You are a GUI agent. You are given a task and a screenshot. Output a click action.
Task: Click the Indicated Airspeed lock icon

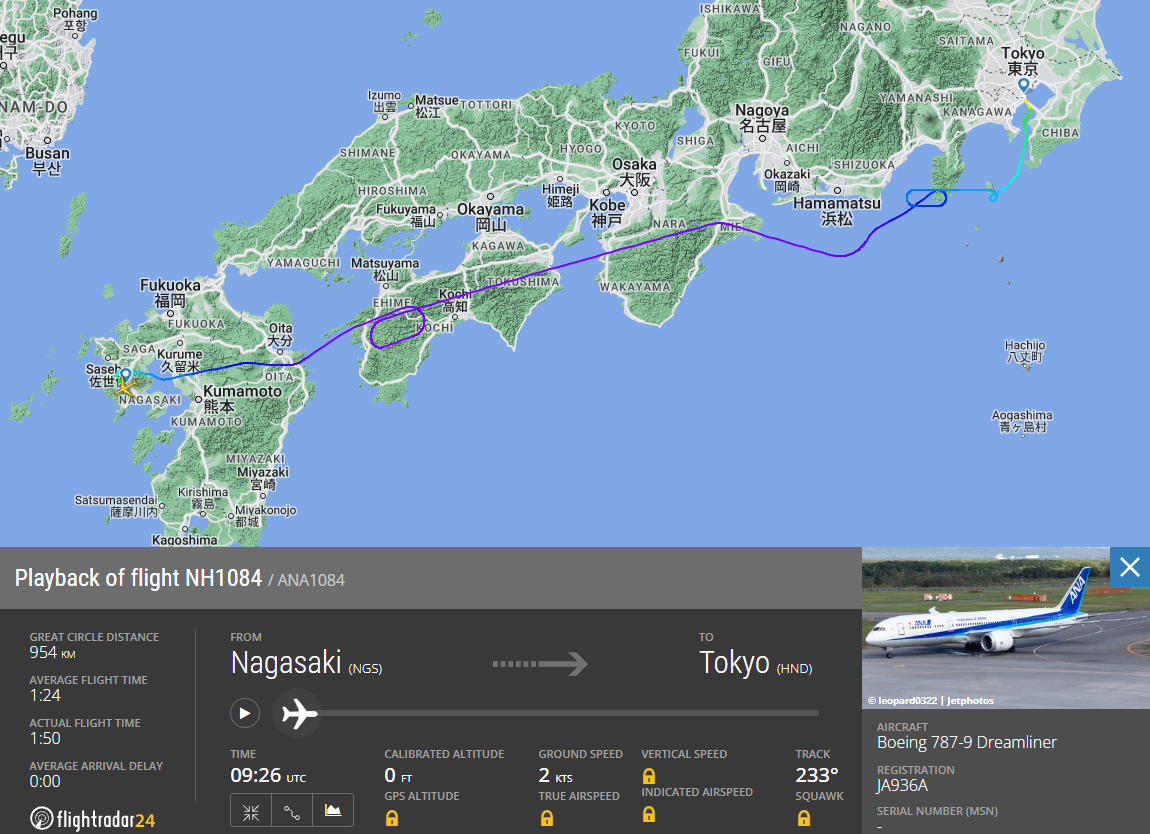(x=649, y=814)
